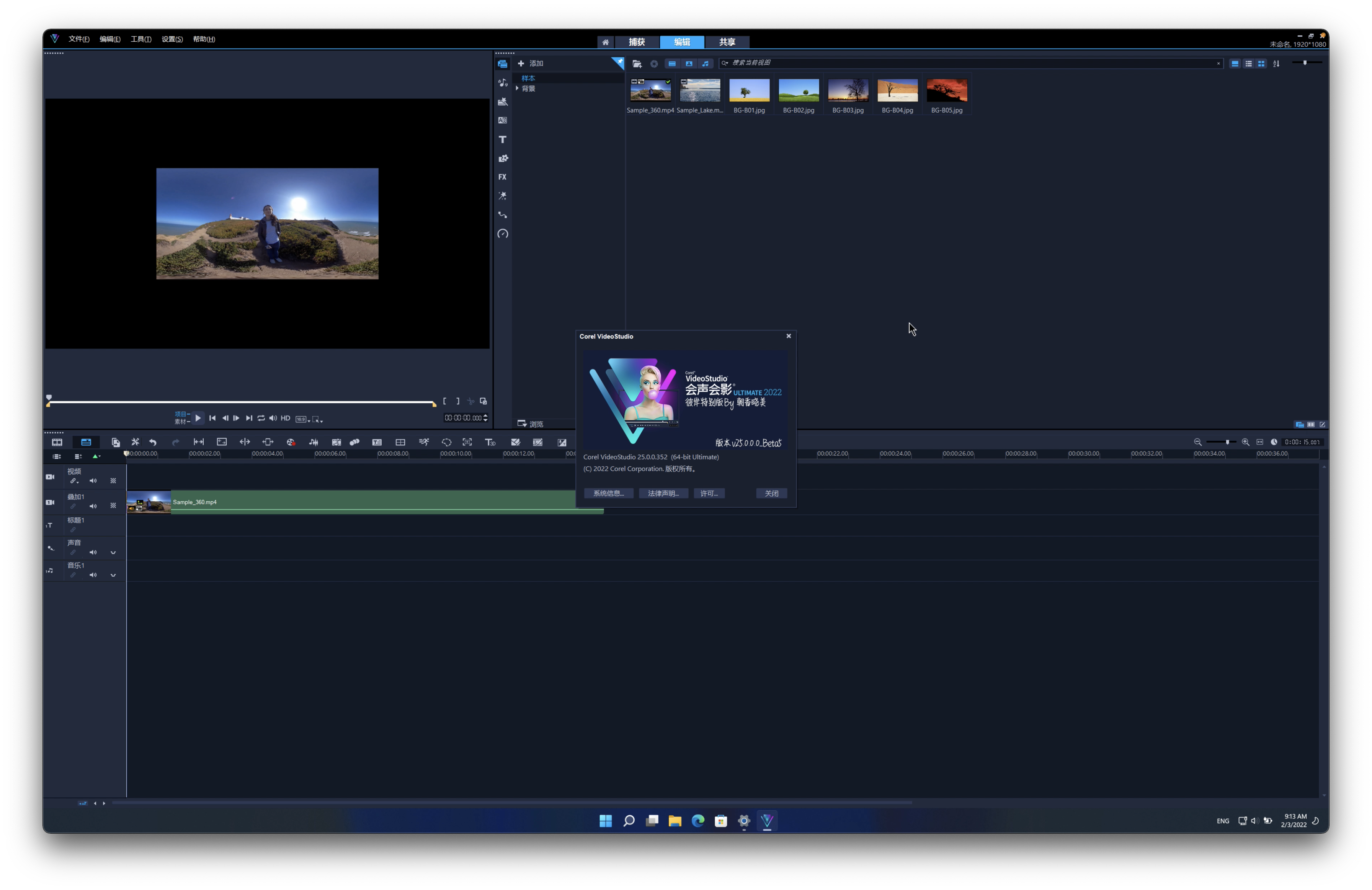Fit project in timeline window
The height and width of the screenshot is (890, 1372).
[1259, 442]
